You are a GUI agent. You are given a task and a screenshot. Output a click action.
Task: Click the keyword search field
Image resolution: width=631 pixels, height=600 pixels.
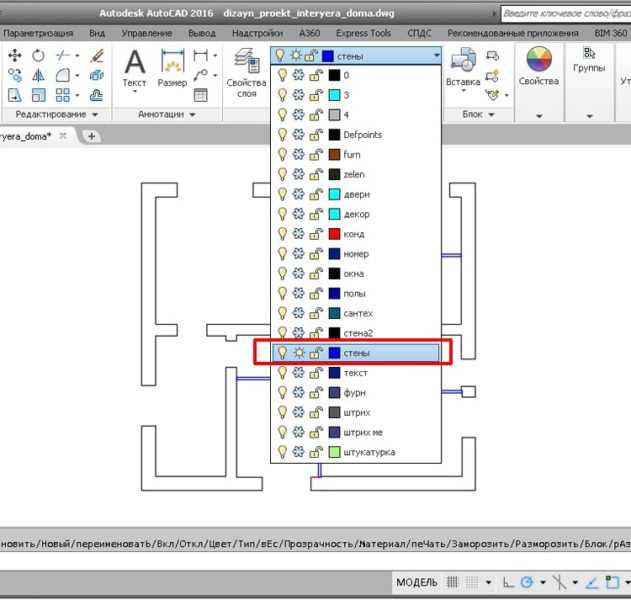coord(566,14)
